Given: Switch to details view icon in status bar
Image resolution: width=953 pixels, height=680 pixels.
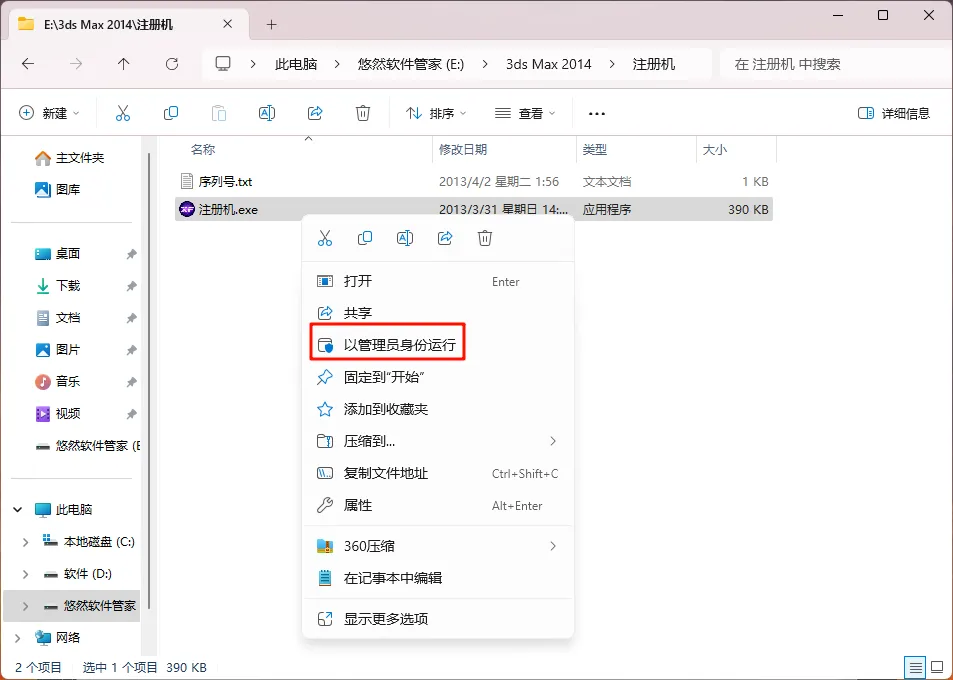Looking at the screenshot, I should click(915, 667).
